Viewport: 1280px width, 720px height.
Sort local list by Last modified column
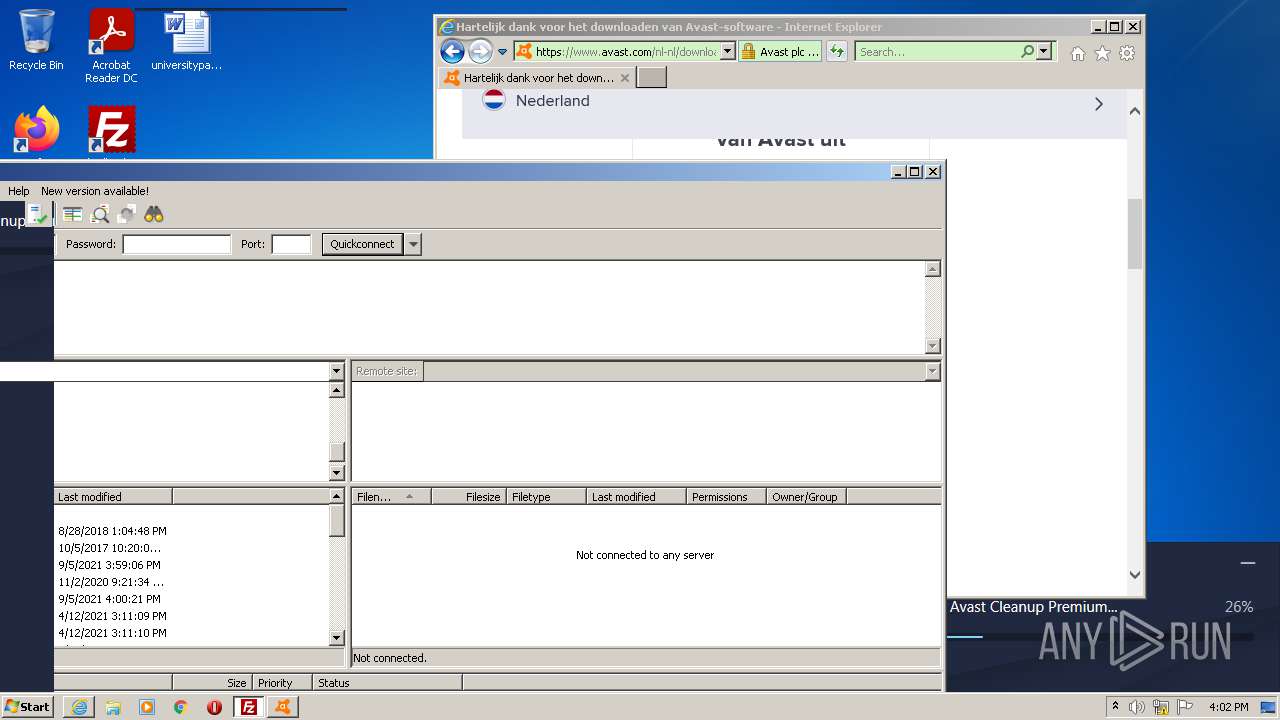pos(113,497)
